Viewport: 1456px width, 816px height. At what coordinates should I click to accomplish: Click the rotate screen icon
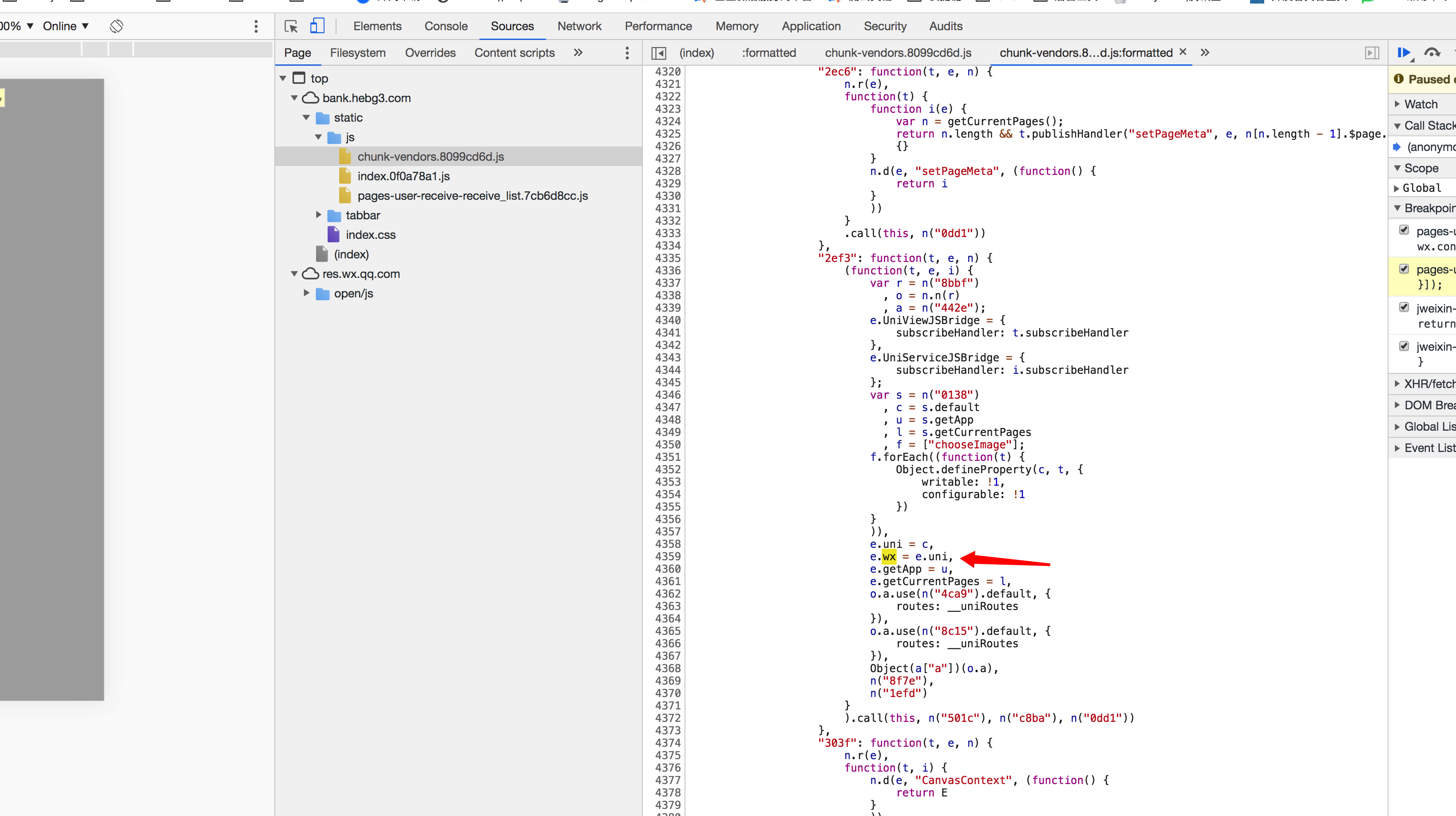click(x=116, y=26)
